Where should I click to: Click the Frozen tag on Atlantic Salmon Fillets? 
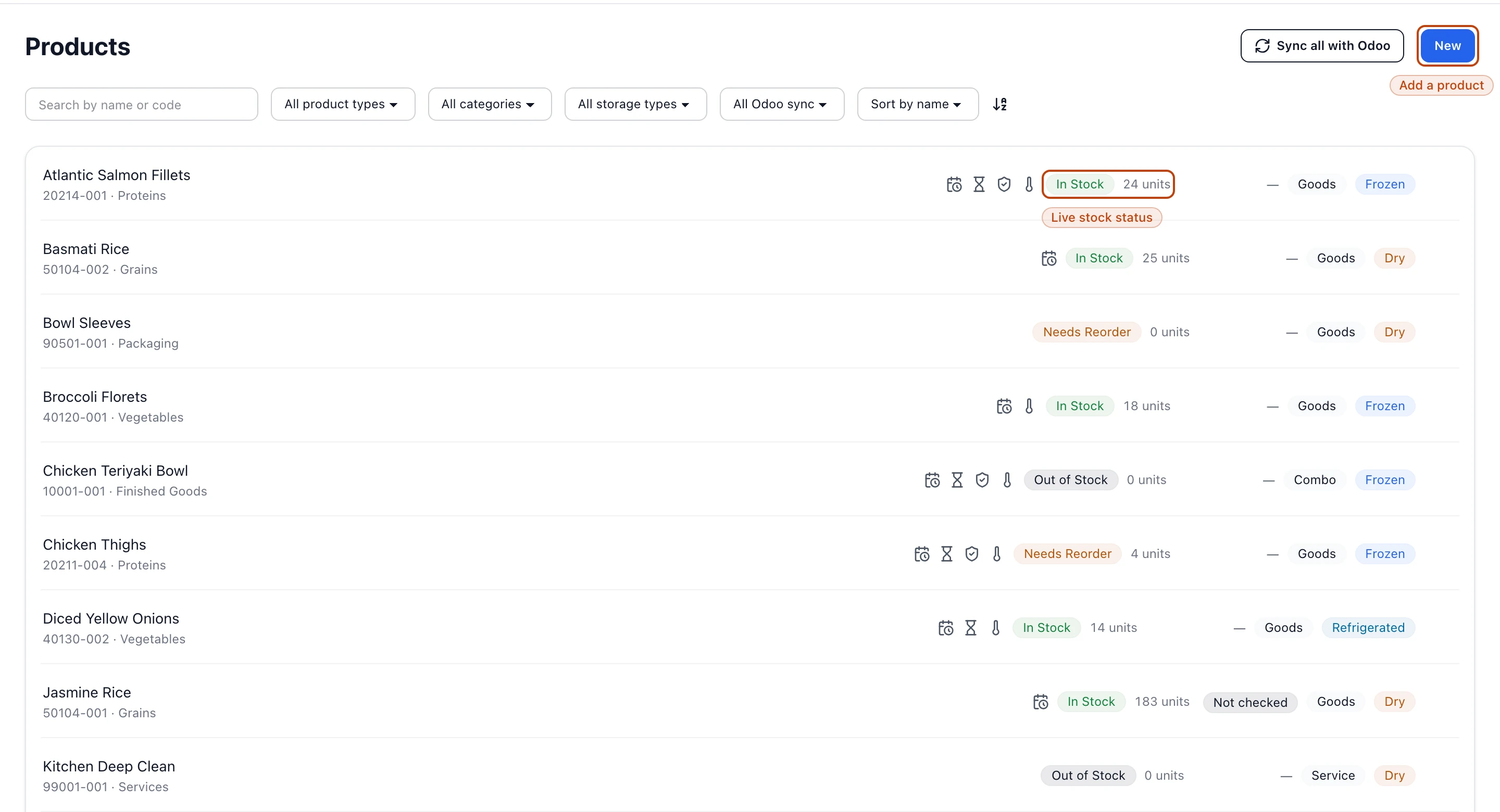(1385, 184)
